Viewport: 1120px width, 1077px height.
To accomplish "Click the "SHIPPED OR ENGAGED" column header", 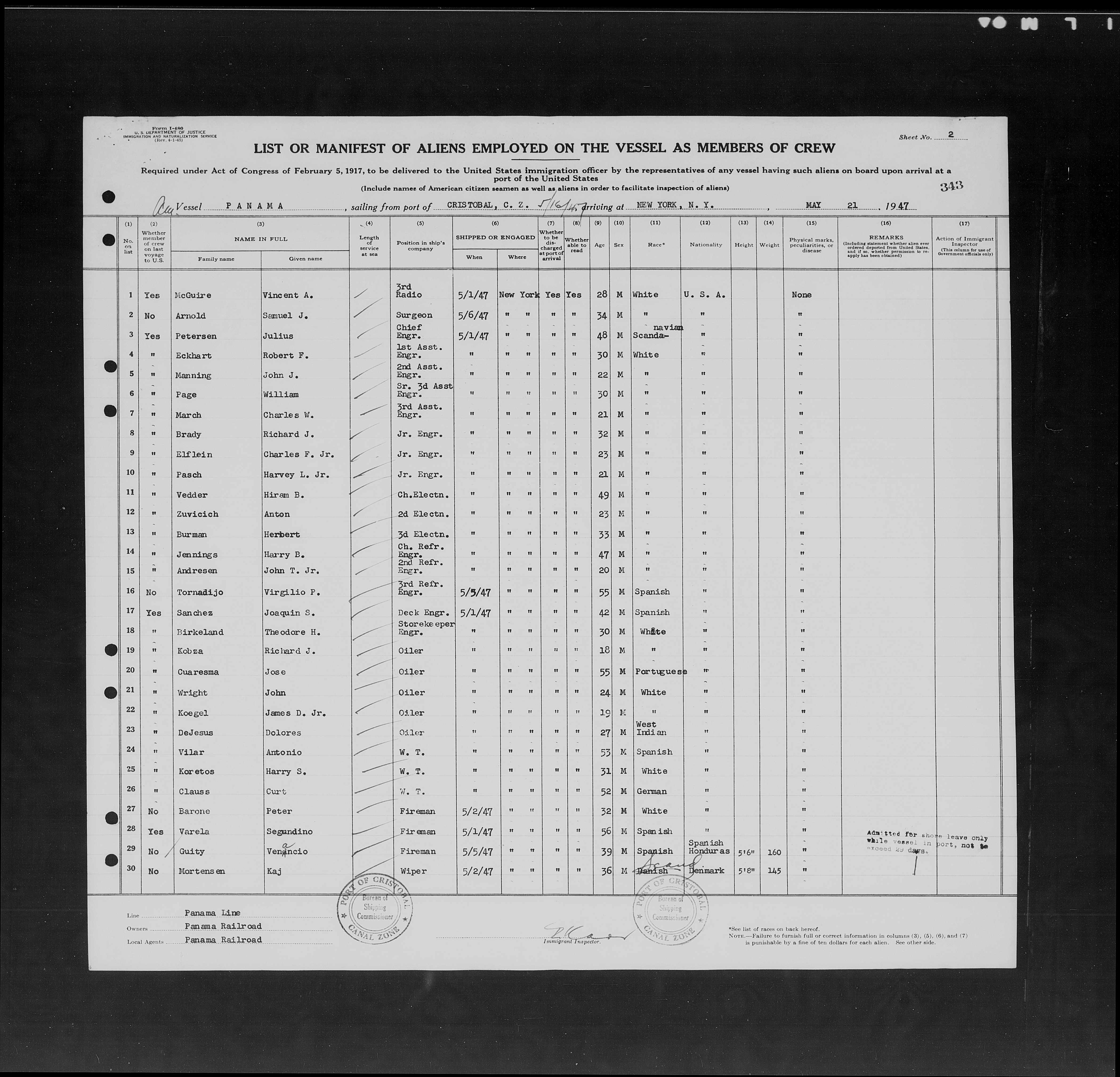I will 495,237.
